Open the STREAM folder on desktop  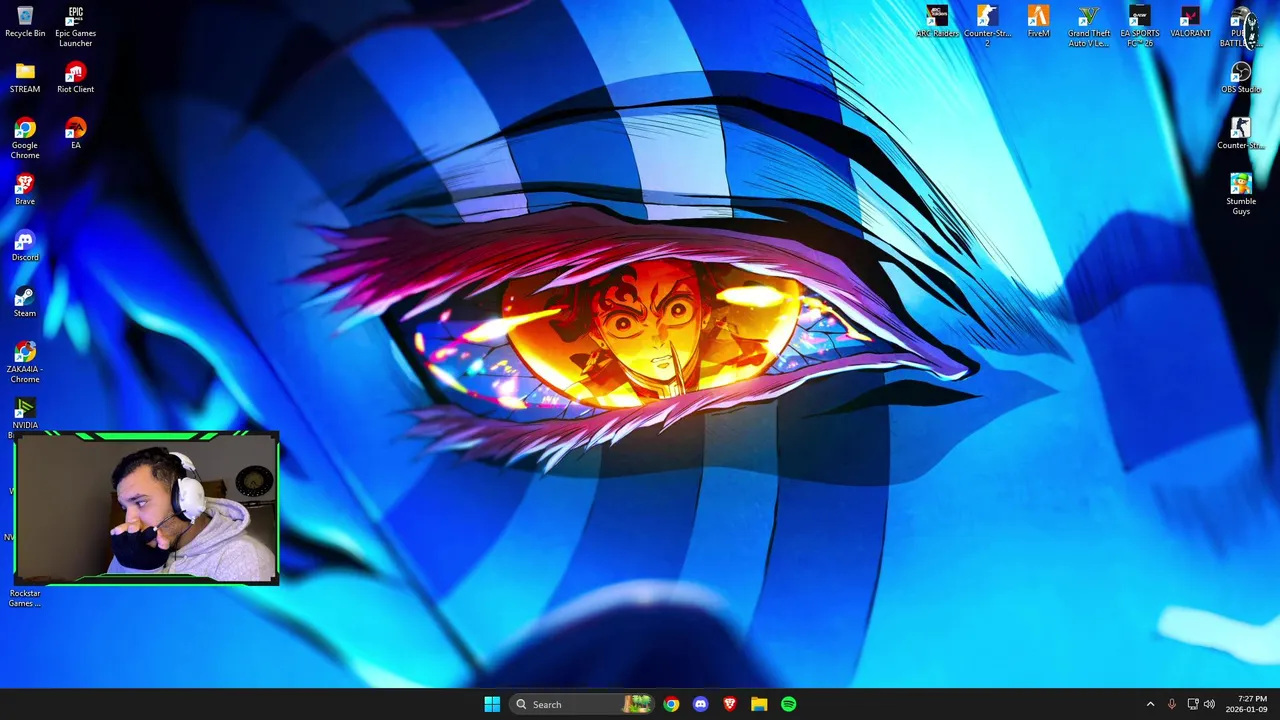25,78
